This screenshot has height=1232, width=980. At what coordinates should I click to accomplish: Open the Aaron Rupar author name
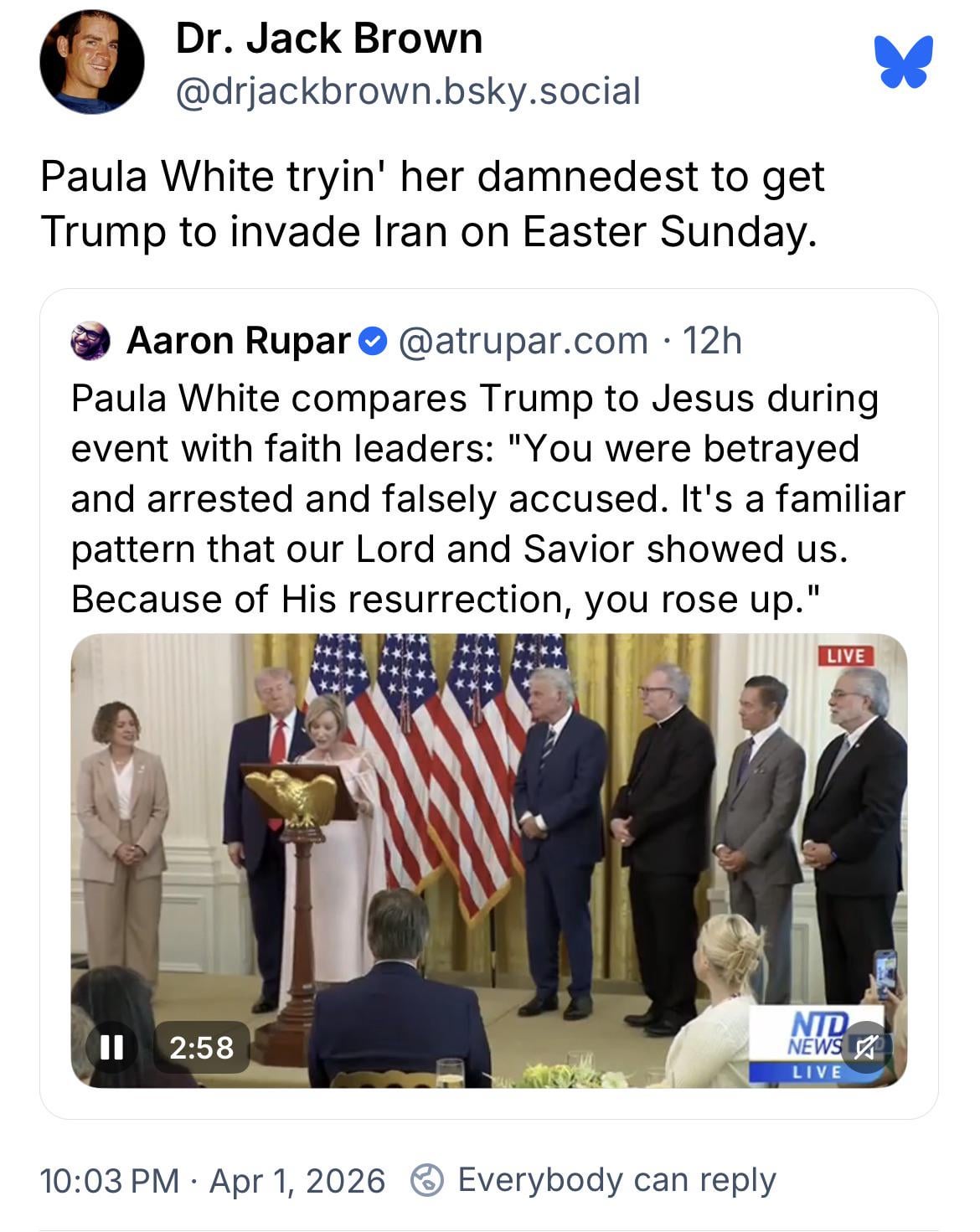pos(239,341)
